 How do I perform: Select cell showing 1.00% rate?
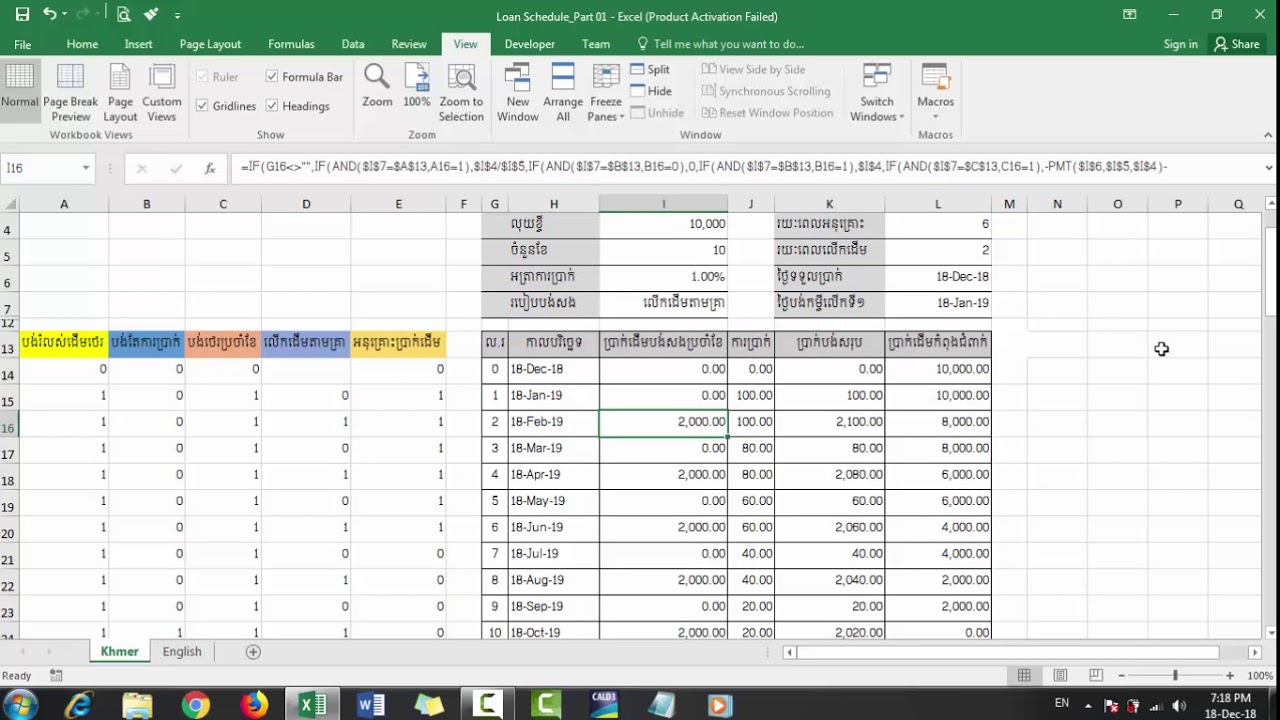coord(663,276)
